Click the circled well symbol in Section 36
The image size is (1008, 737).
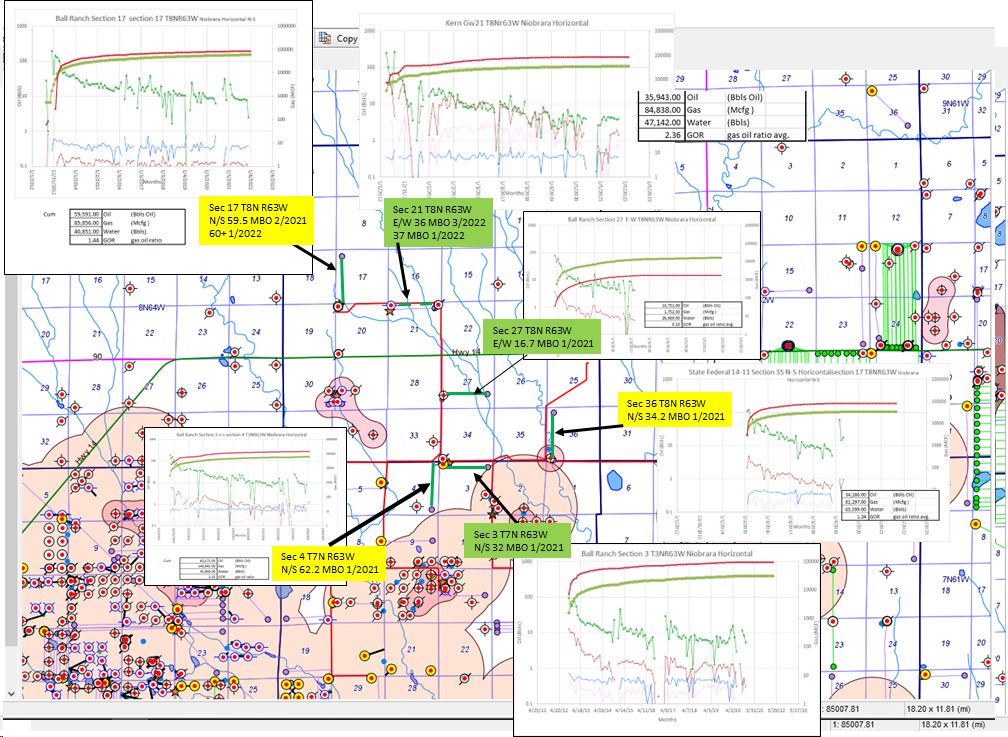click(550, 459)
